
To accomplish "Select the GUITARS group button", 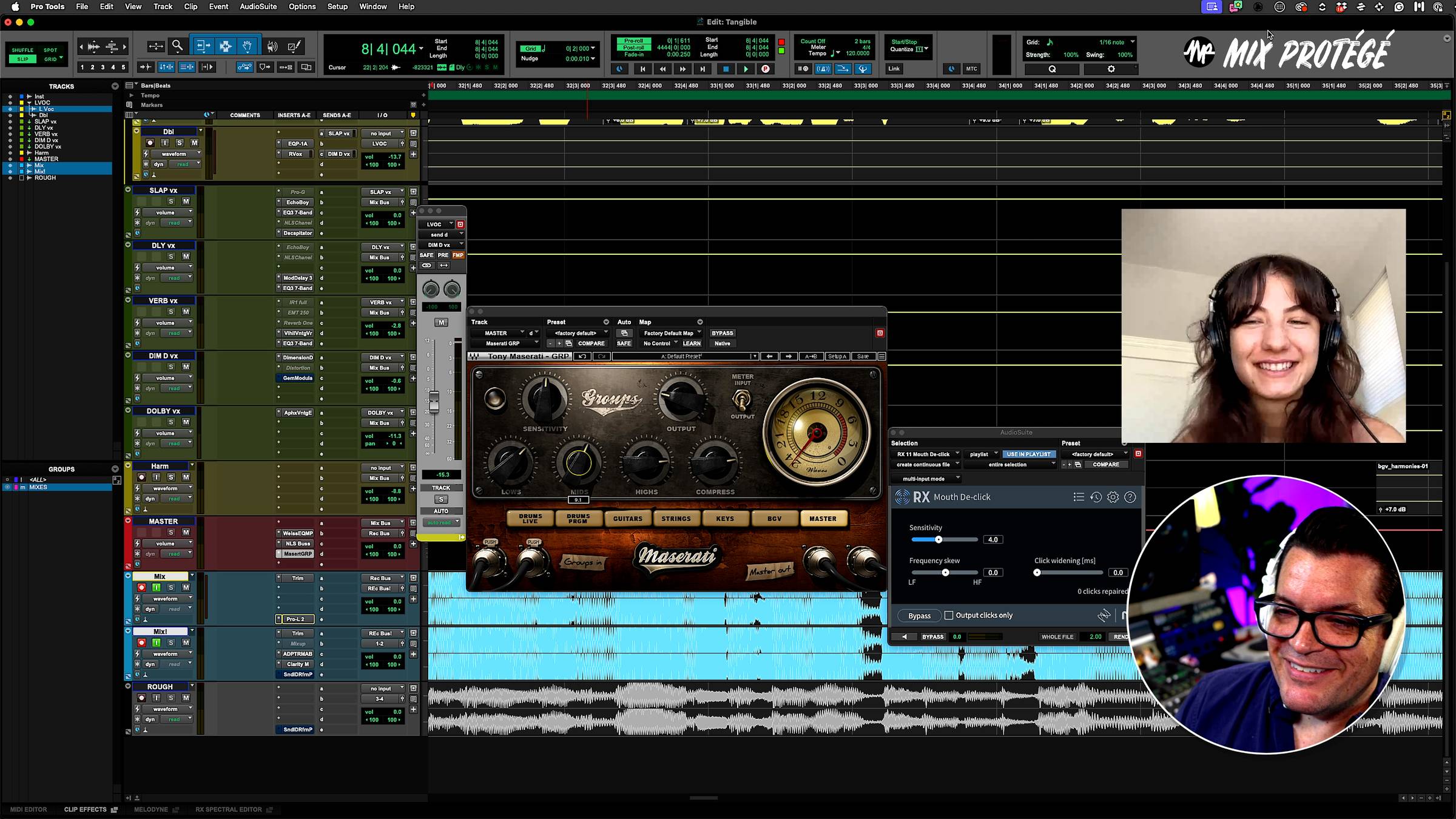I will pyautogui.click(x=627, y=519).
